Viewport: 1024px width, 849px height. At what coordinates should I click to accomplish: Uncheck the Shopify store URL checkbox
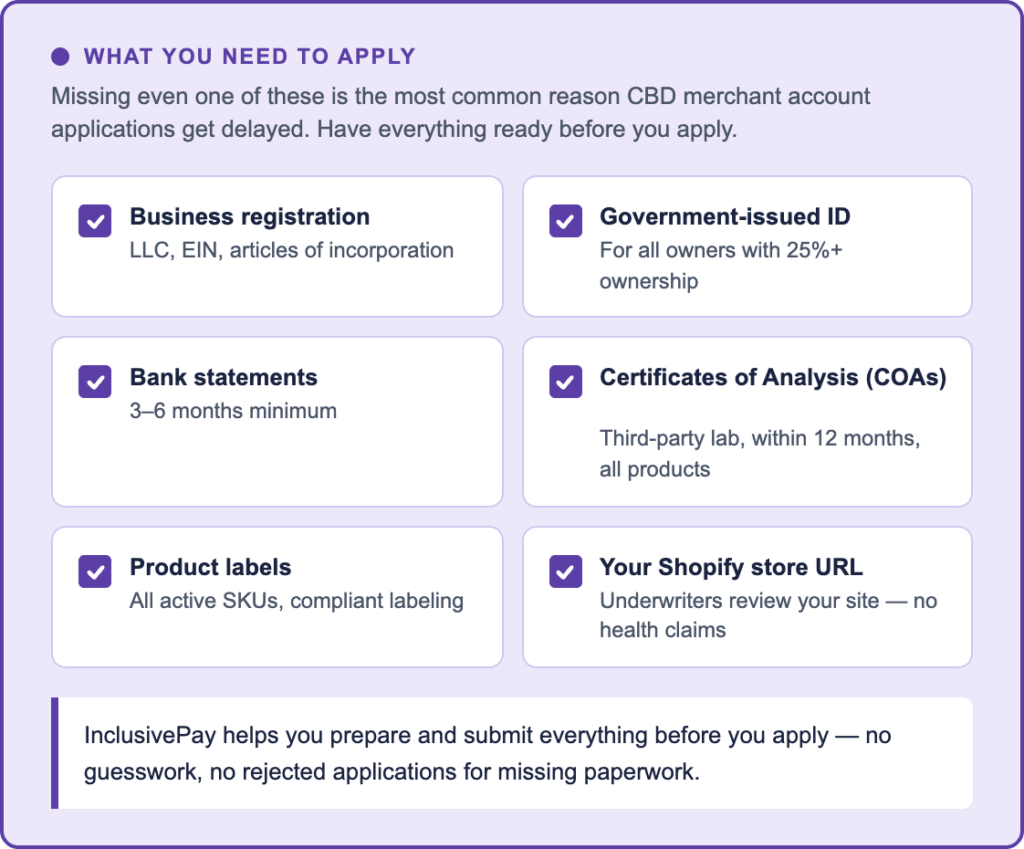[565, 571]
